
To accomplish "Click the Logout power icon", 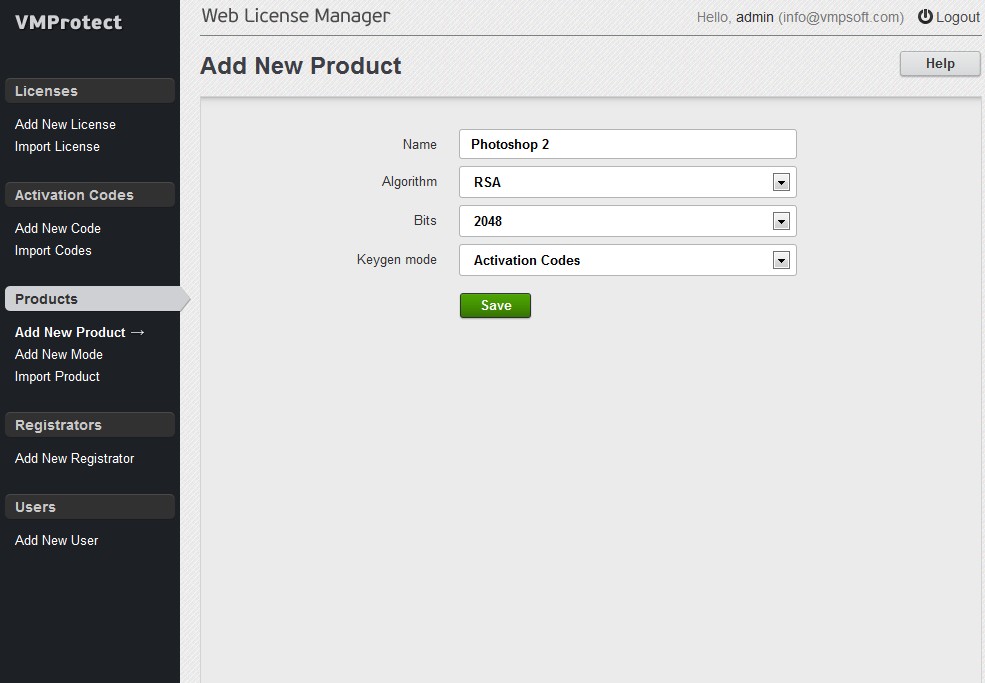I will pos(925,16).
